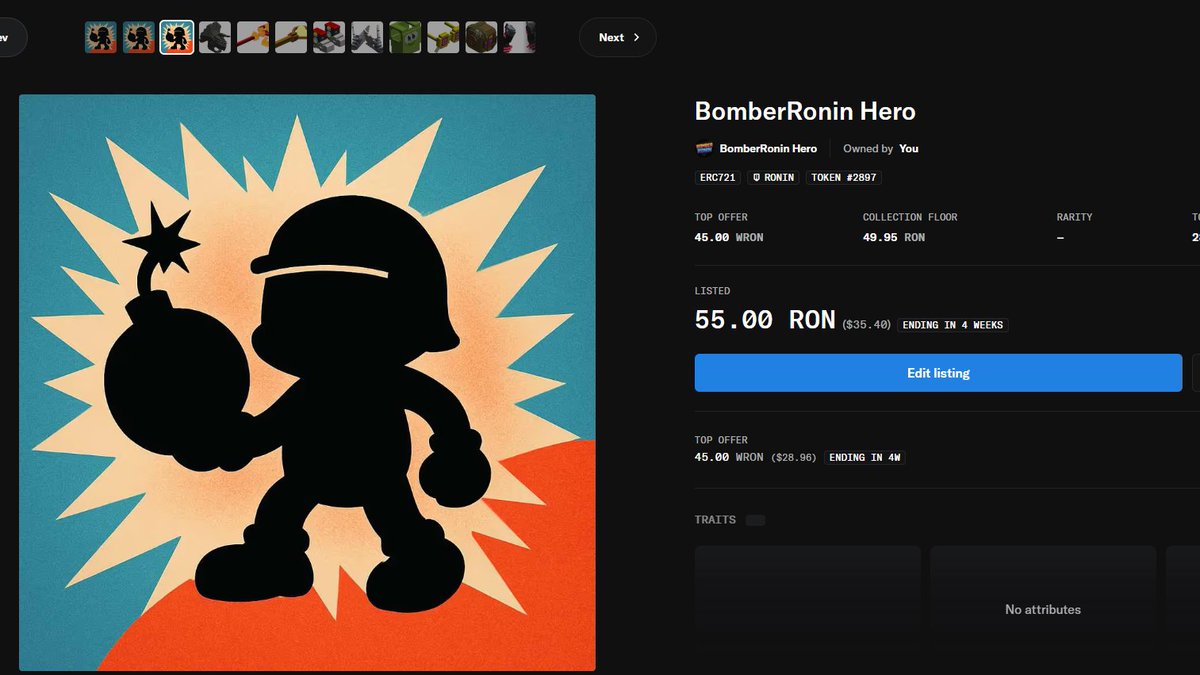
Task: Click the brown treasure chest thumbnail
Action: [481, 36]
